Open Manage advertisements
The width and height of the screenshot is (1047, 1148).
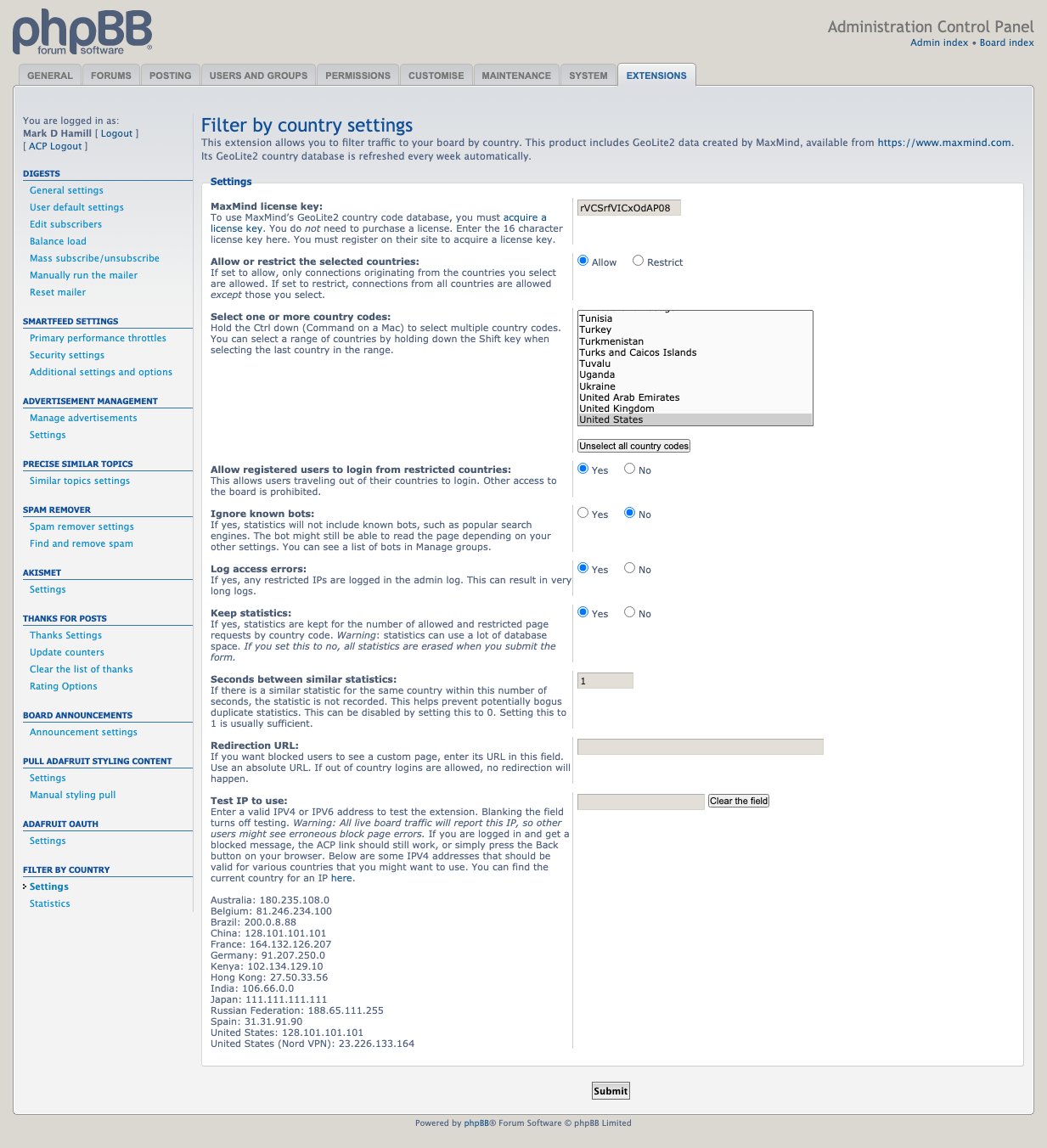point(83,418)
